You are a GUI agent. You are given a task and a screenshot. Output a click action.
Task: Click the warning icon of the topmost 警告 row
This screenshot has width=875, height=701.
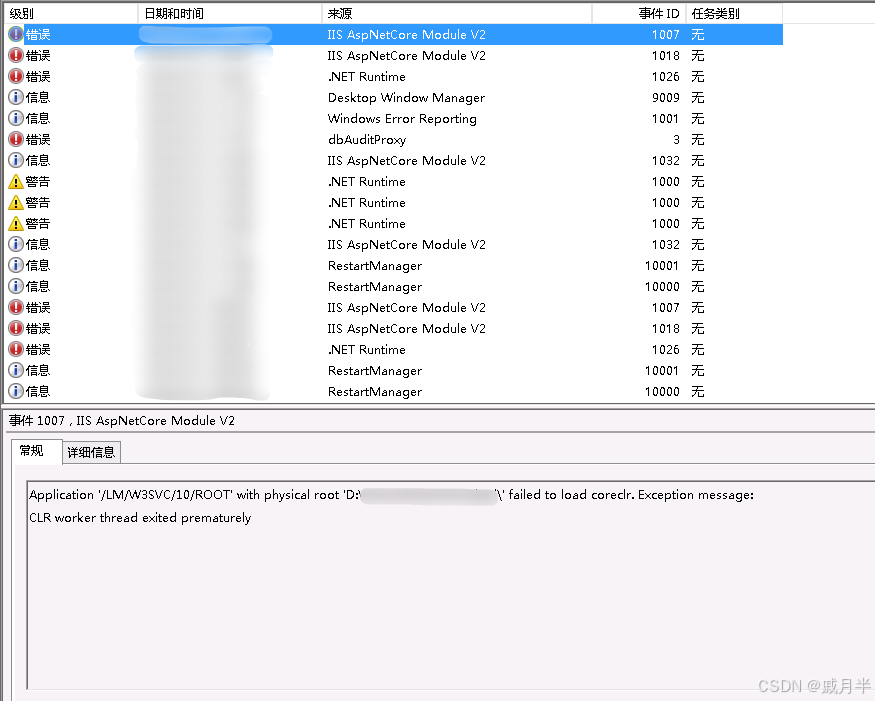coord(16,181)
